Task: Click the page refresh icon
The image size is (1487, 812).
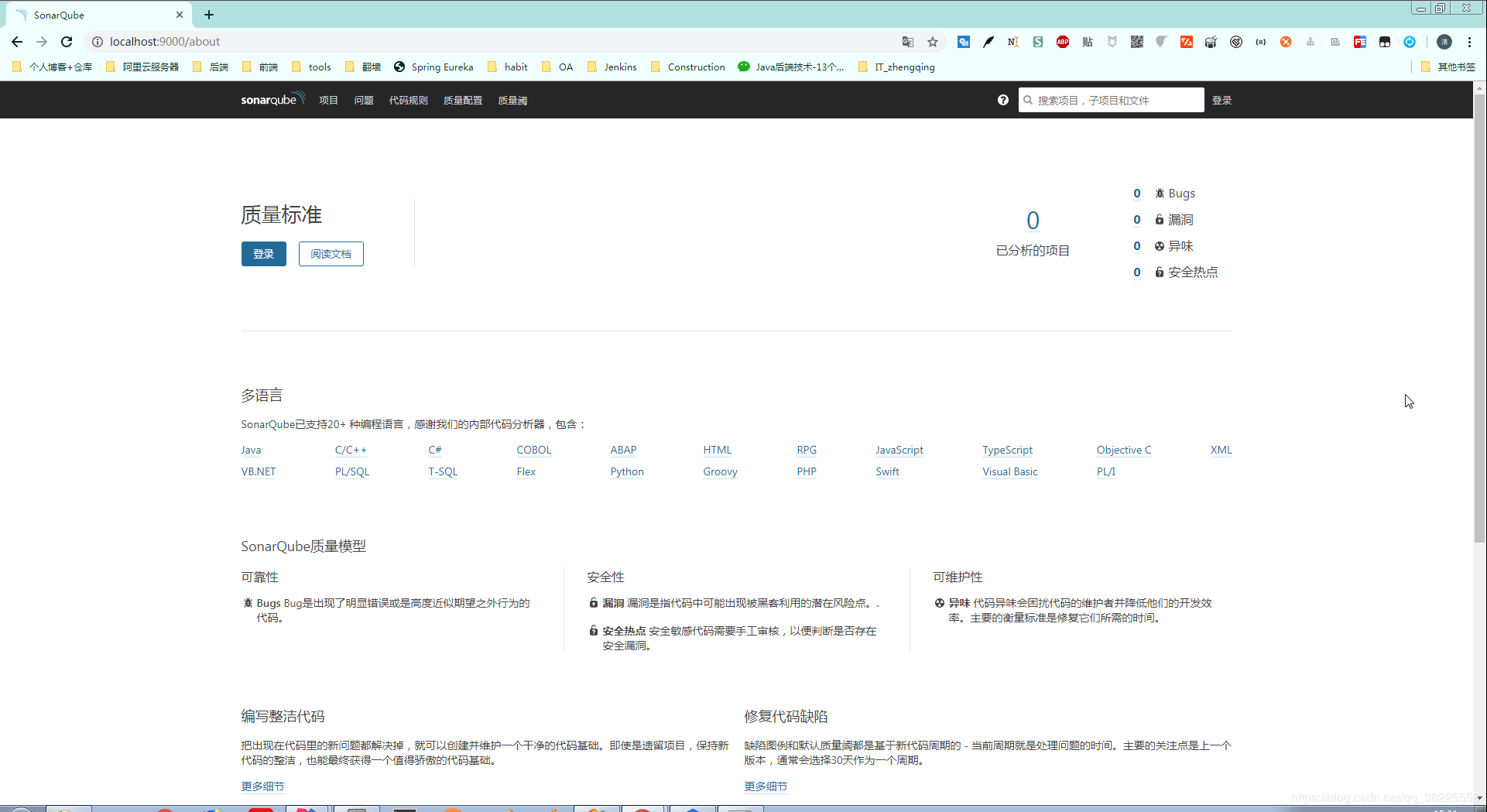Action: point(67,42)
